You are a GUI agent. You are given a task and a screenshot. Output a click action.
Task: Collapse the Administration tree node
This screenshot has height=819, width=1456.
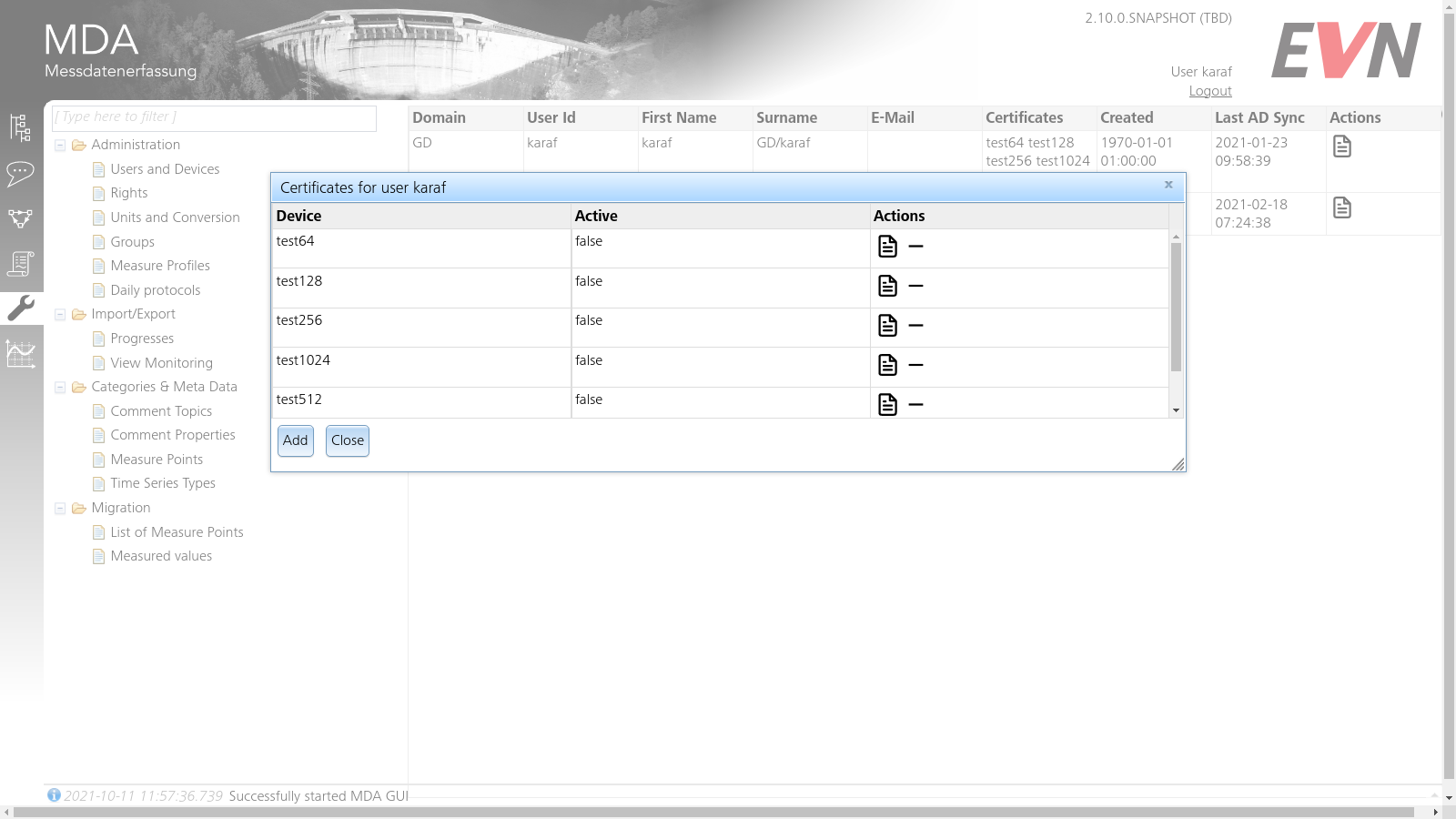coord(60,144)
